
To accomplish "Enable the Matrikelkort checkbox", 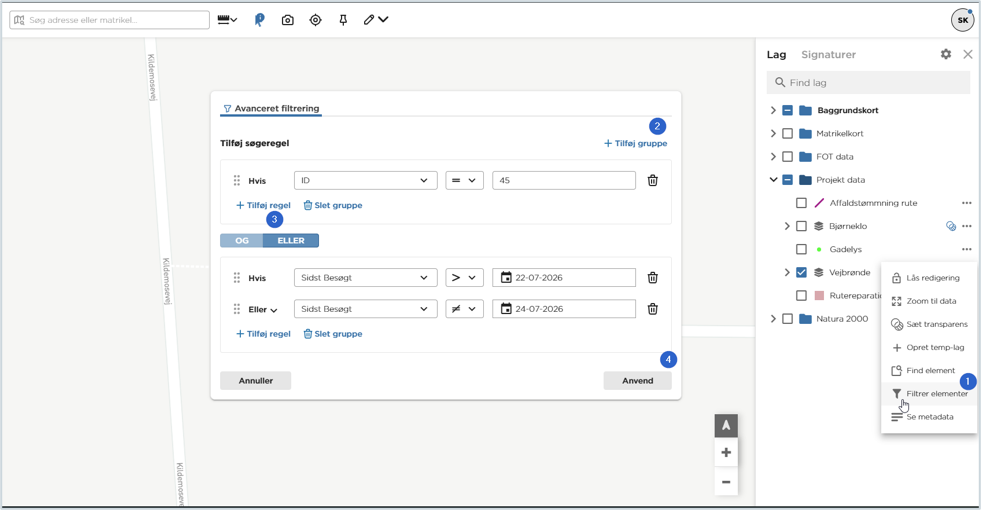I will tap(788, 133).
